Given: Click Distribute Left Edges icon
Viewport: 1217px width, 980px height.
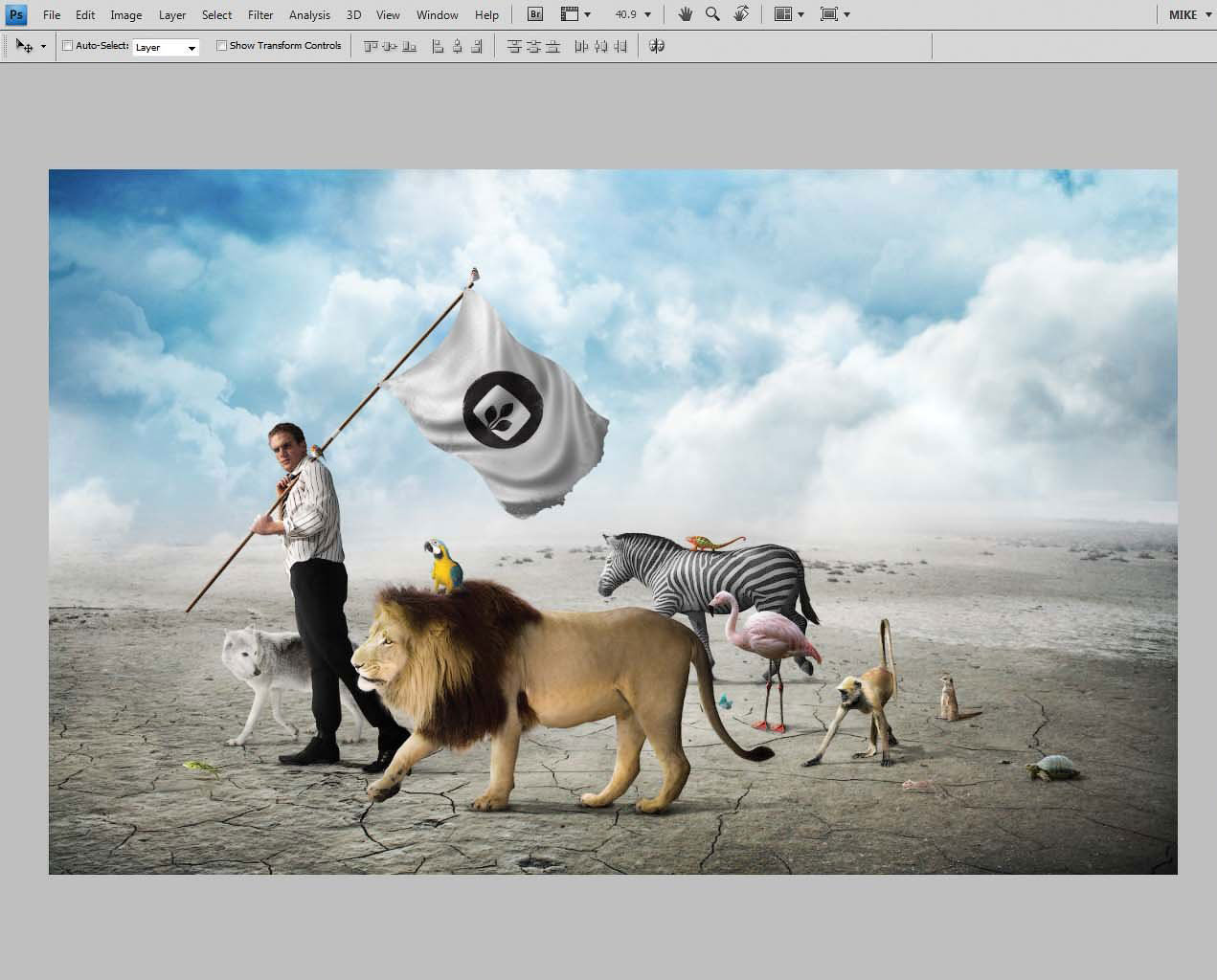Looking at the screenshot, I should click(x=581, y=46).
